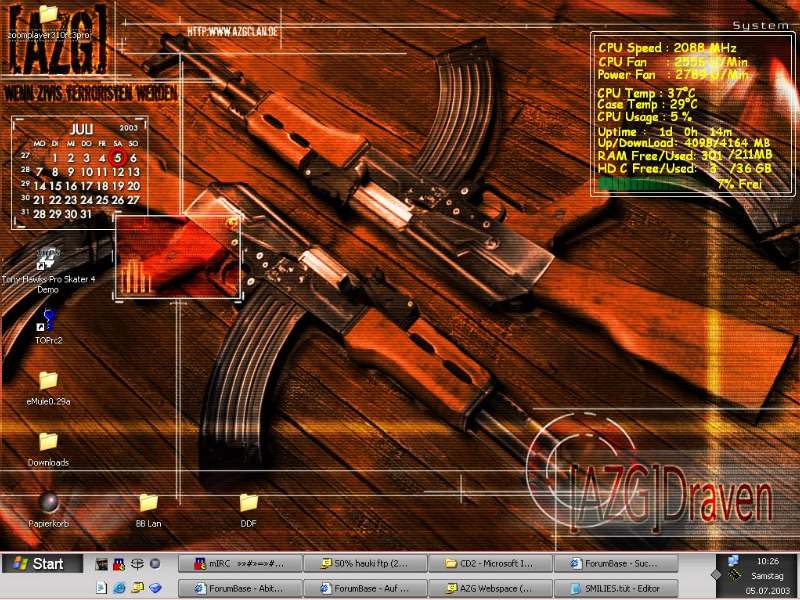This screenshot has height=600, width=800.
Task: Click the RAM Free/Used: 301 /211MB line
Action: (x=685, y=155)
